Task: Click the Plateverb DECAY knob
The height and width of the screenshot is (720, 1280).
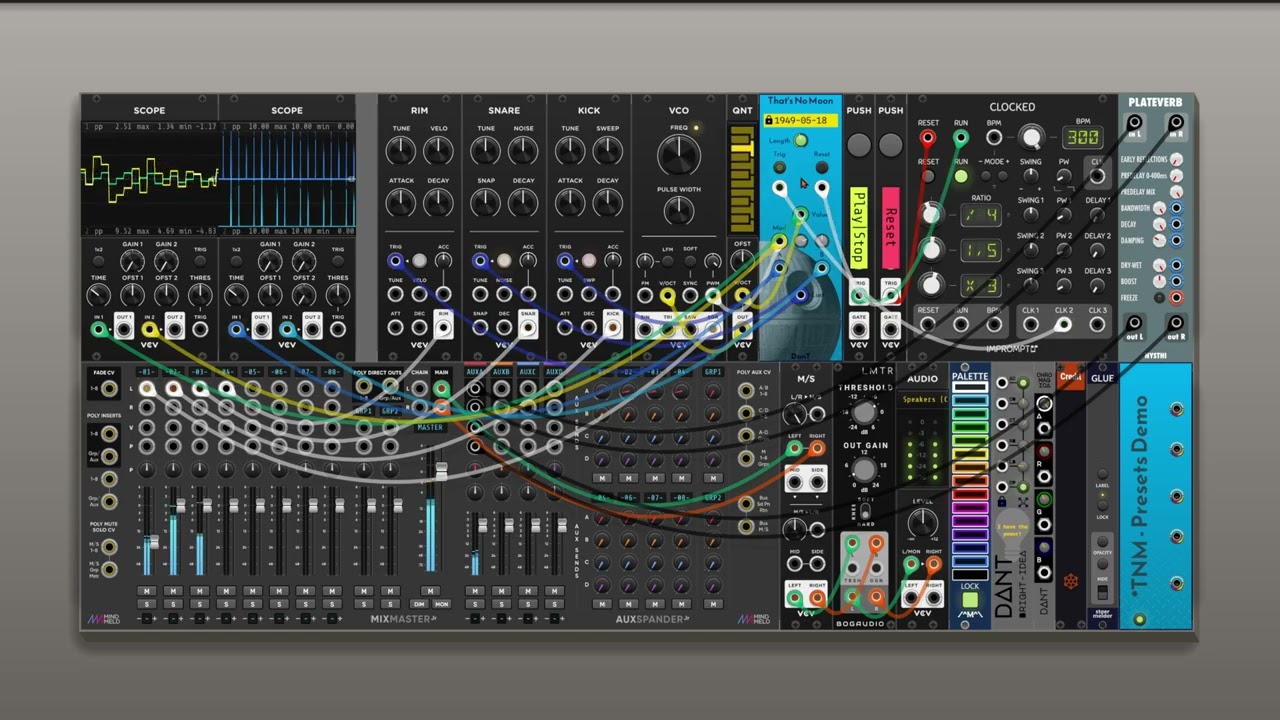Action: click(x=1159, y=224)
